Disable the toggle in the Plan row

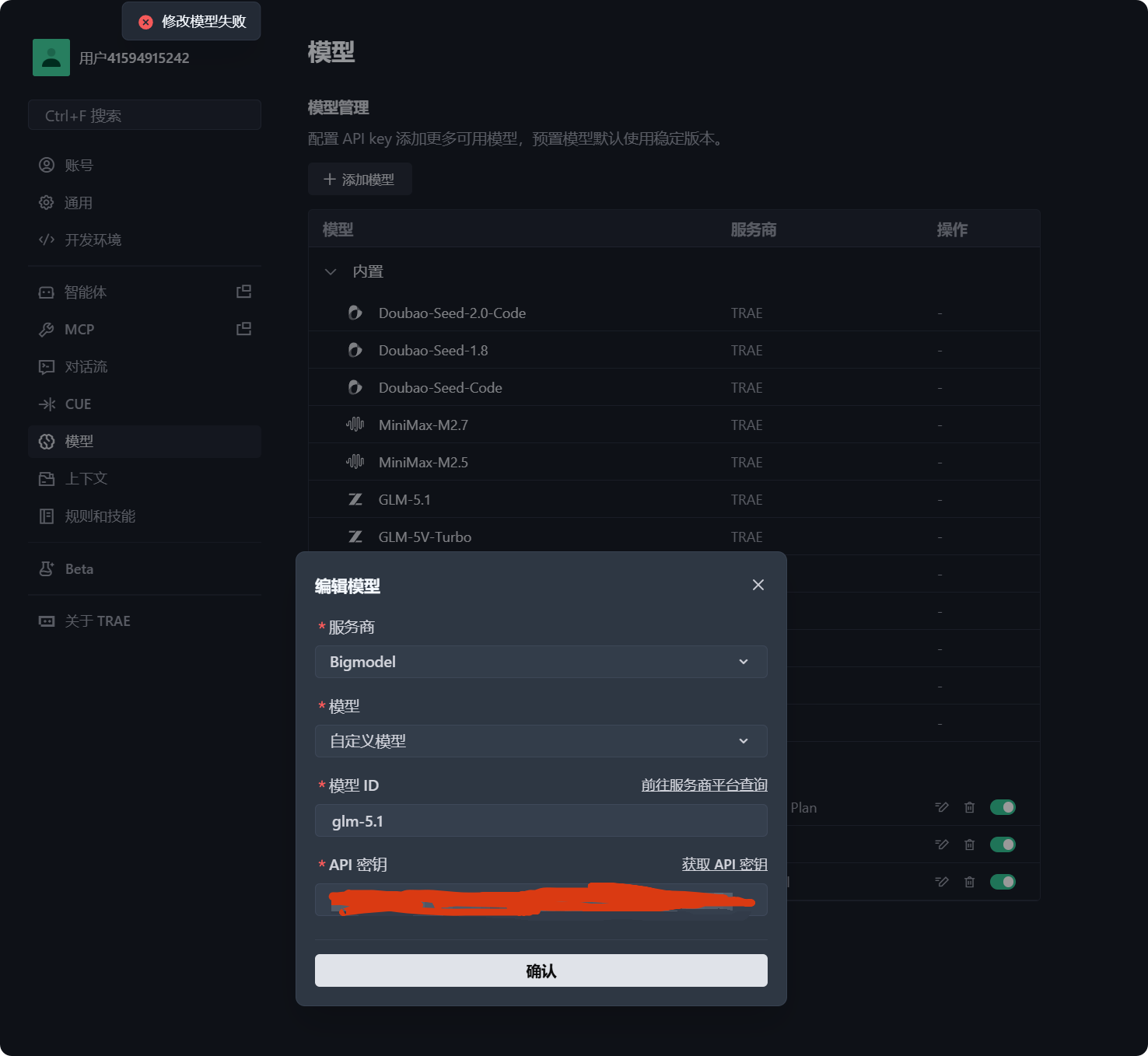[1003, 807]
